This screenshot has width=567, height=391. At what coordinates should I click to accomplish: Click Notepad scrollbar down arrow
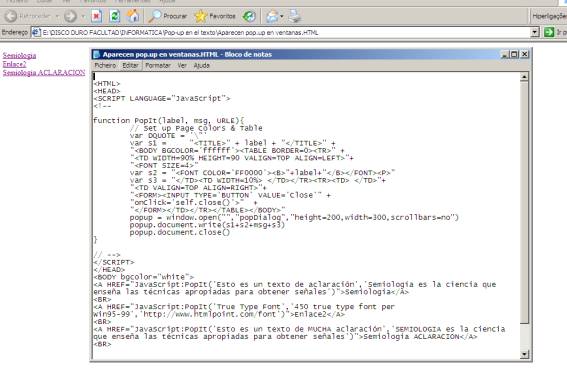[524, 354]
